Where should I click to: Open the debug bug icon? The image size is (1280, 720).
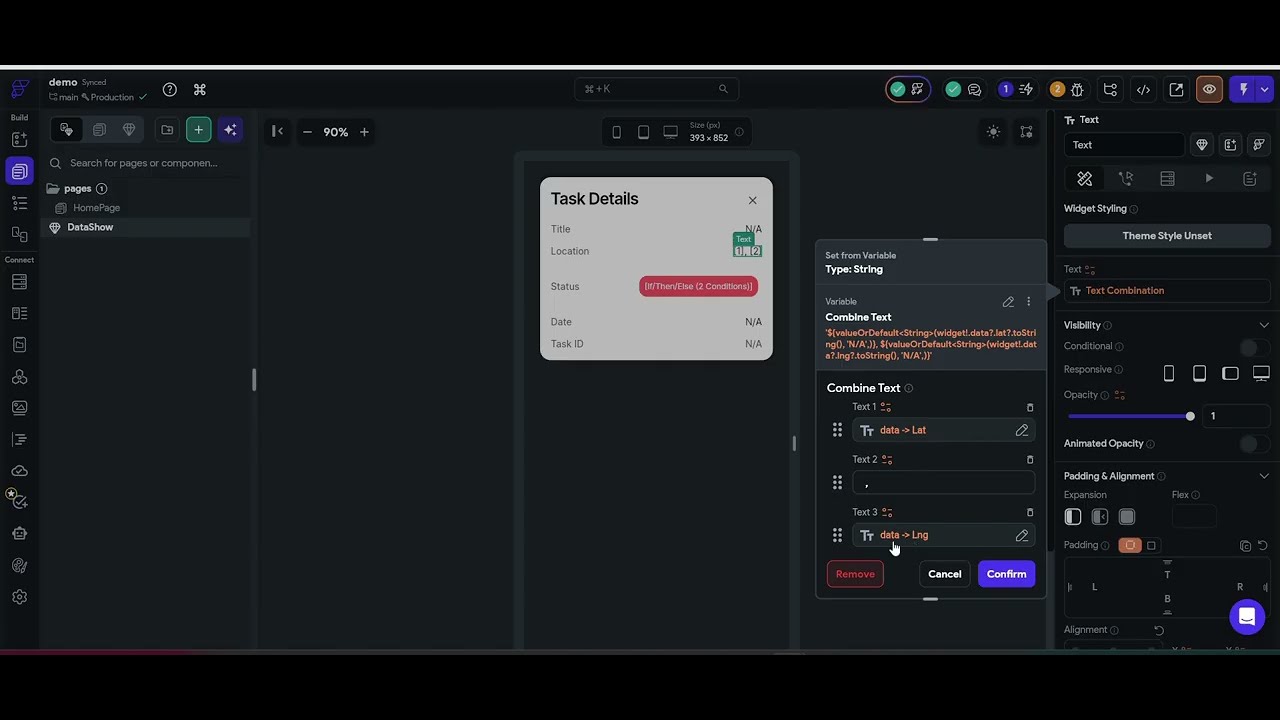coord(1077,89)
